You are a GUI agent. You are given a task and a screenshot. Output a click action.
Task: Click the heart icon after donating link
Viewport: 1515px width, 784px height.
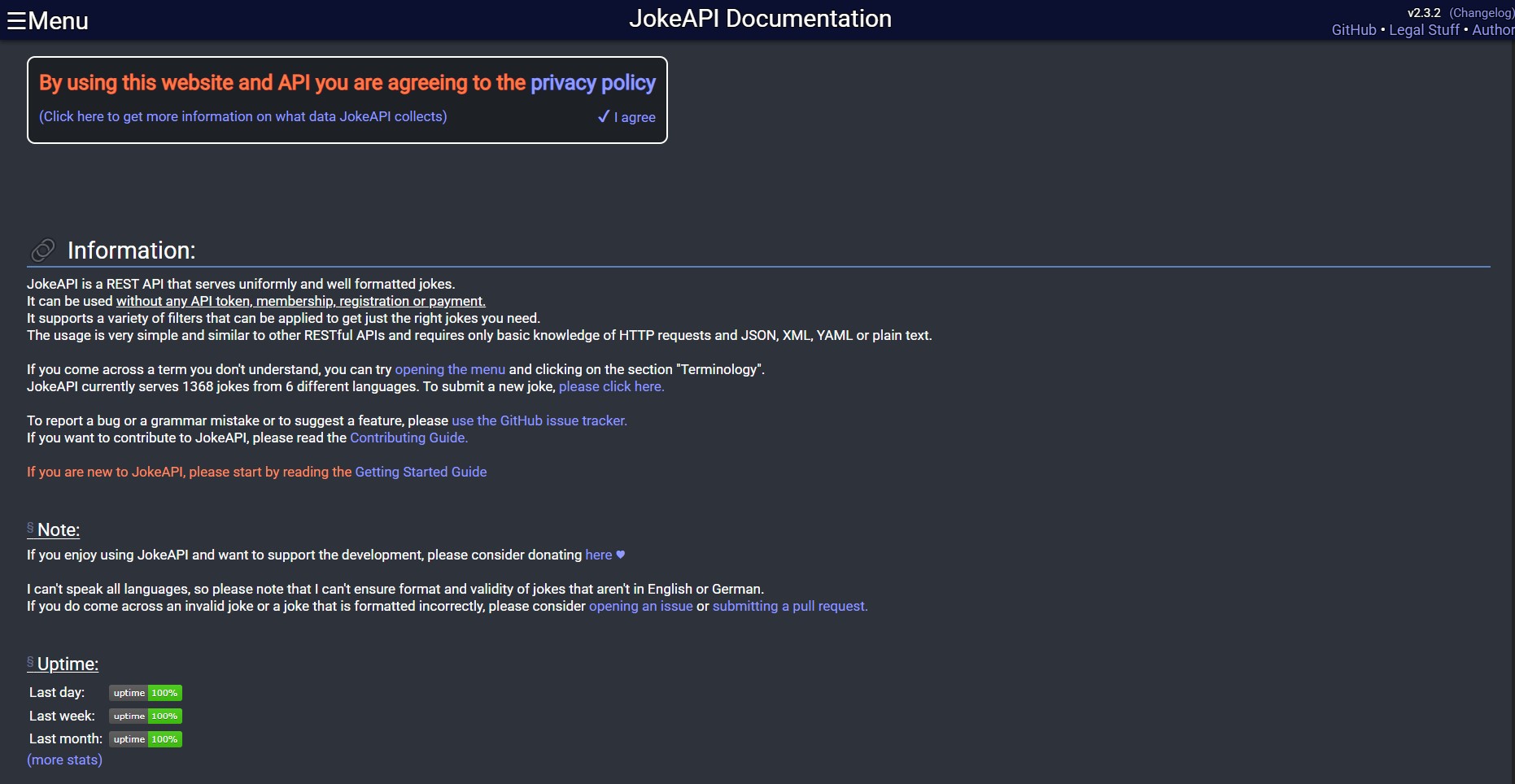pos(620,555)
